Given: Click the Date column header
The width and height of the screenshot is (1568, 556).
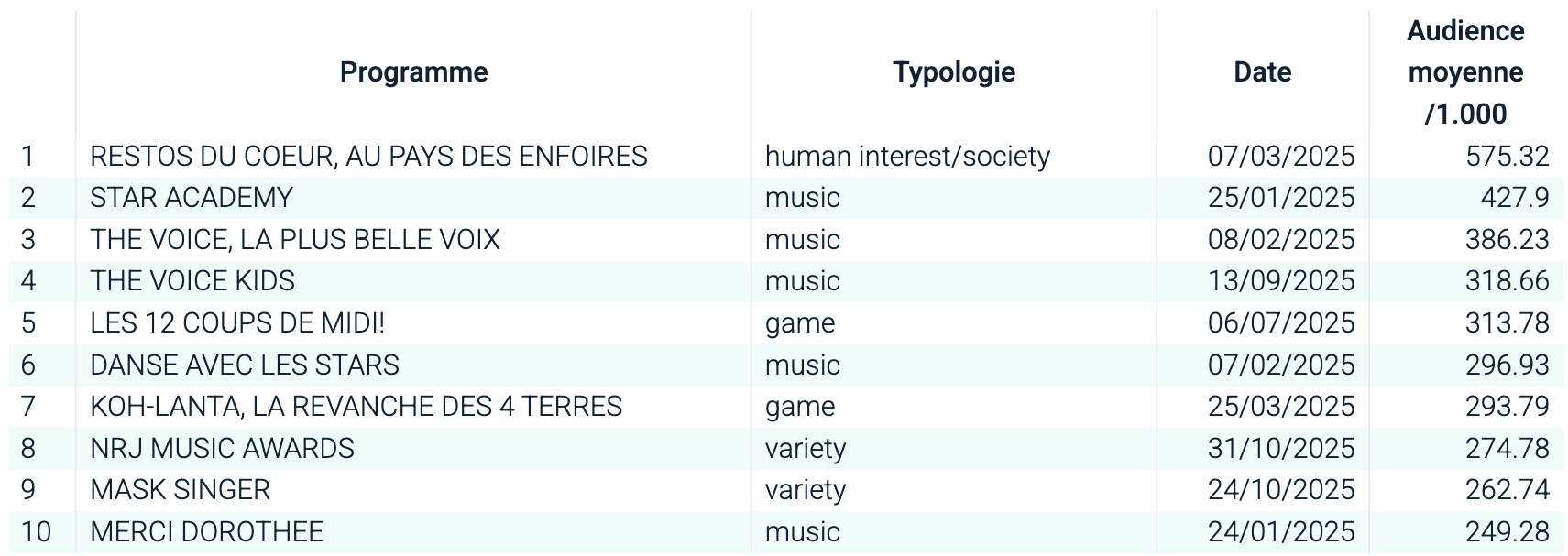Looking at the screenshot, I should (1262, 72).
